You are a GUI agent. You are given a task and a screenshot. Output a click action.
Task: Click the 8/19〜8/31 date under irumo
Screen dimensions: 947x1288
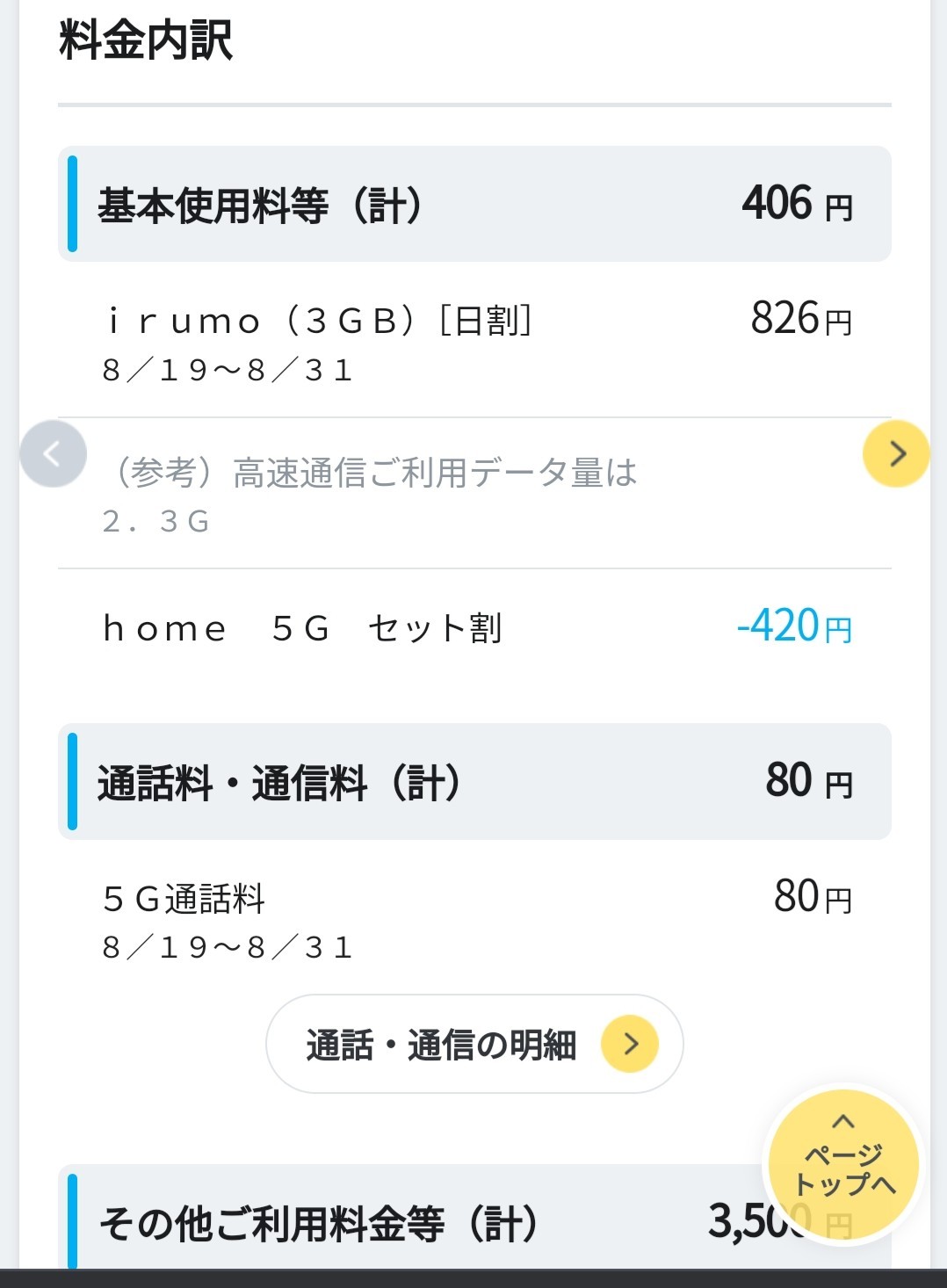pos(228,371)
